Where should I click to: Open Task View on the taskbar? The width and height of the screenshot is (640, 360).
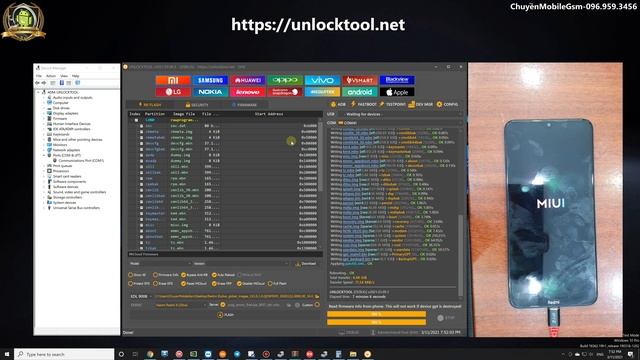(x=135, y=354)
